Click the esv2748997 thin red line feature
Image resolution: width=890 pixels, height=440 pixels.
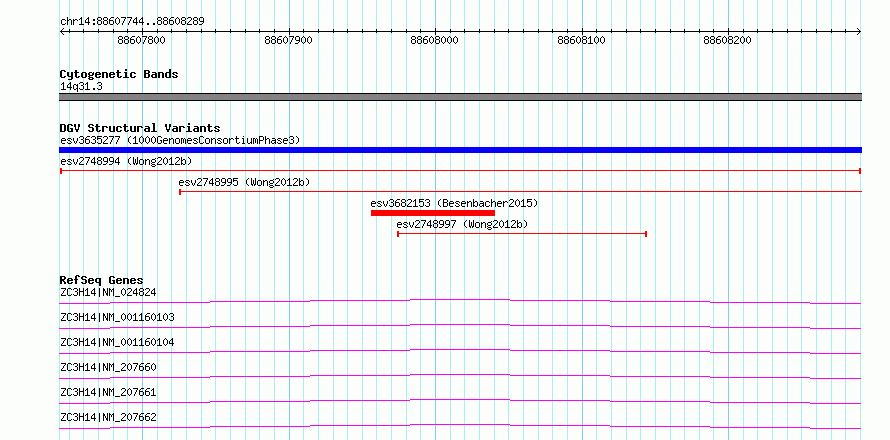[522, 234]
